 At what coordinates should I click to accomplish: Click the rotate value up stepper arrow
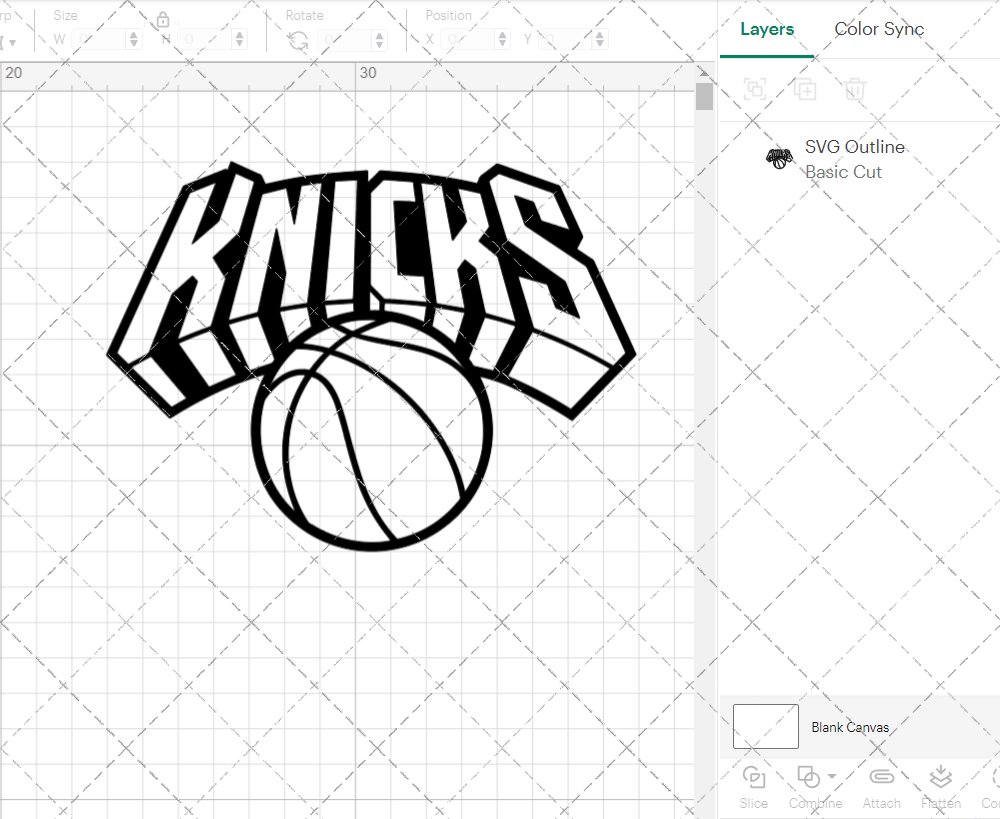point(378,35)
